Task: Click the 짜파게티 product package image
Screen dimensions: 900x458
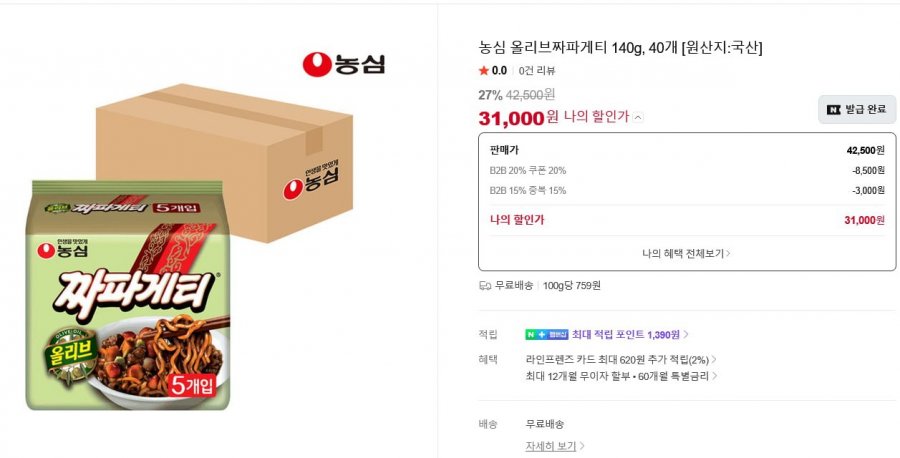Action: coord(128,295)
